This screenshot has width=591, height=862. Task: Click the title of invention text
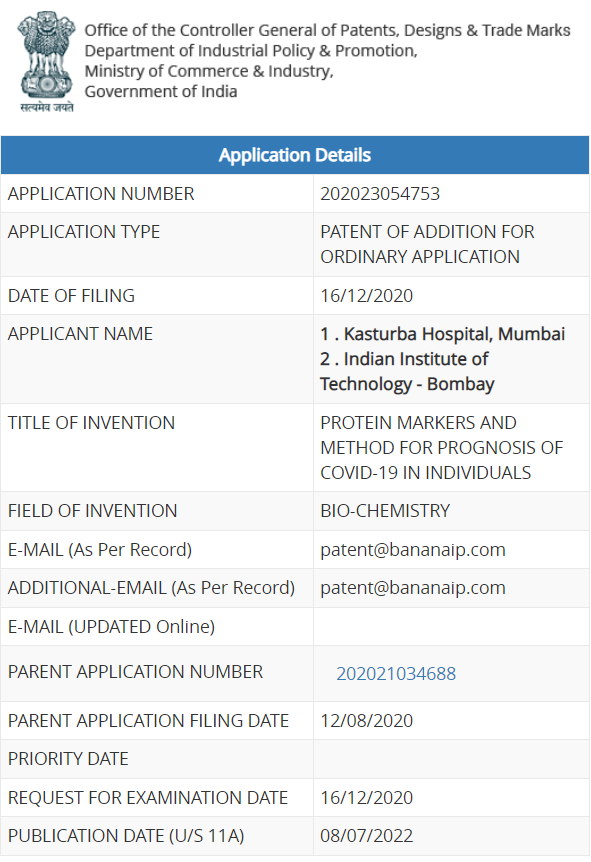[x=441, y=447]
